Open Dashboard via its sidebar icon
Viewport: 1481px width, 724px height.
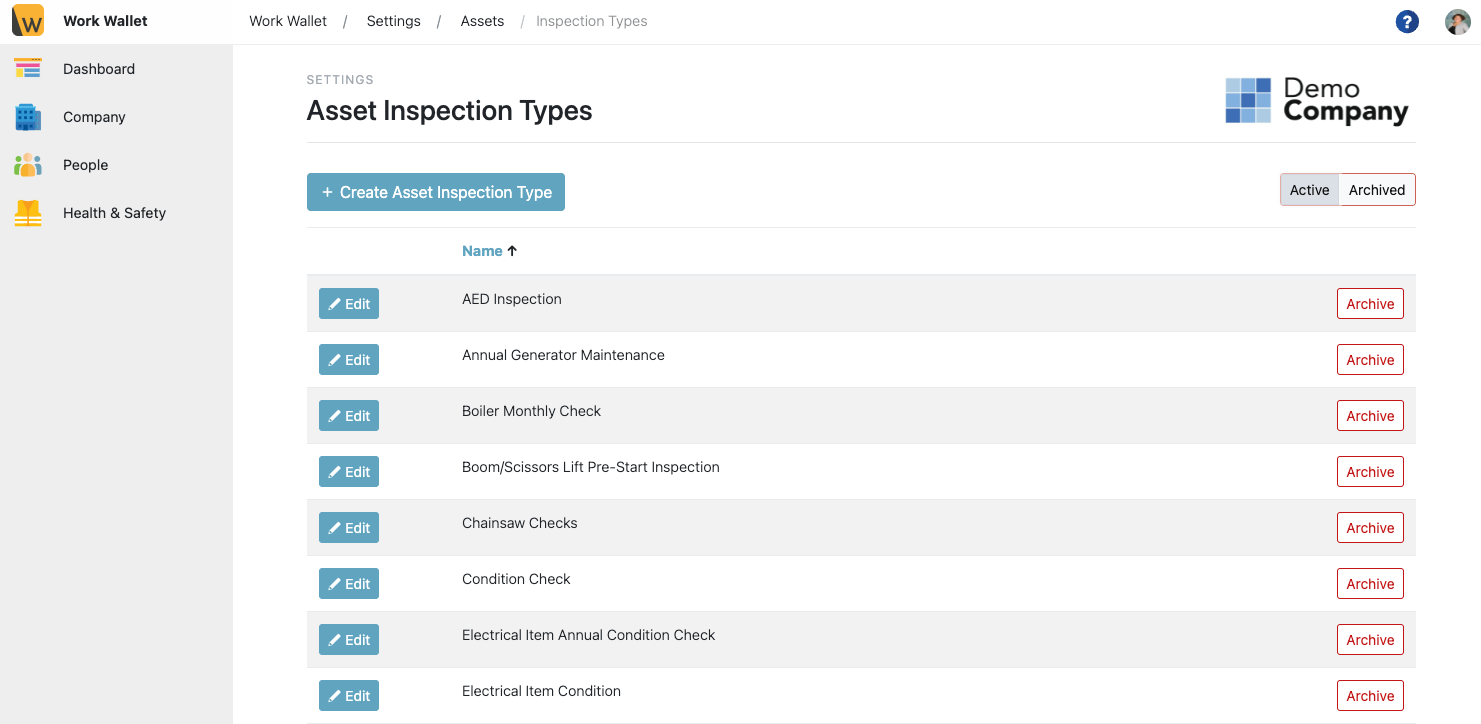28,69
